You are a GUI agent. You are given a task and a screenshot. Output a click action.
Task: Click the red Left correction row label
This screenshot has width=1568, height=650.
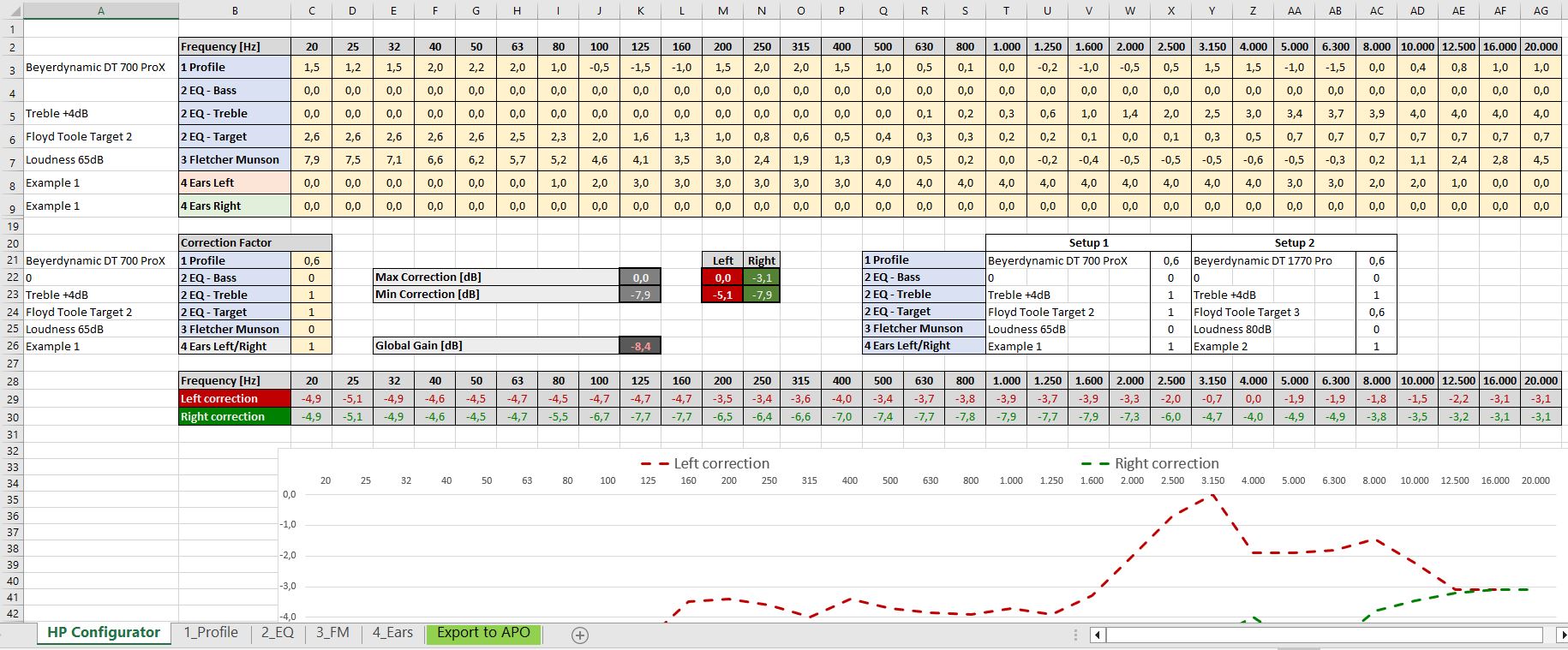[235, 399]
